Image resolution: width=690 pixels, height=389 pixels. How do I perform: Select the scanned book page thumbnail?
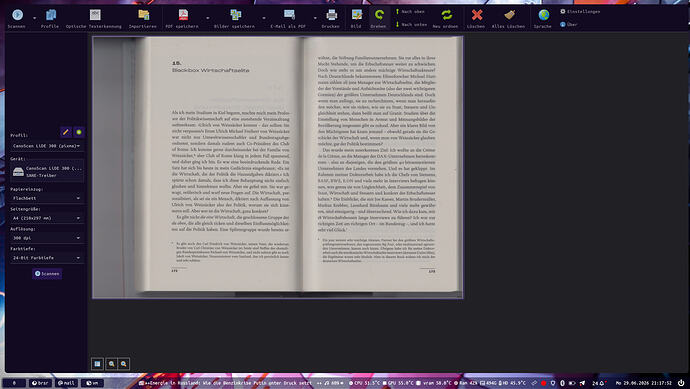278,167
